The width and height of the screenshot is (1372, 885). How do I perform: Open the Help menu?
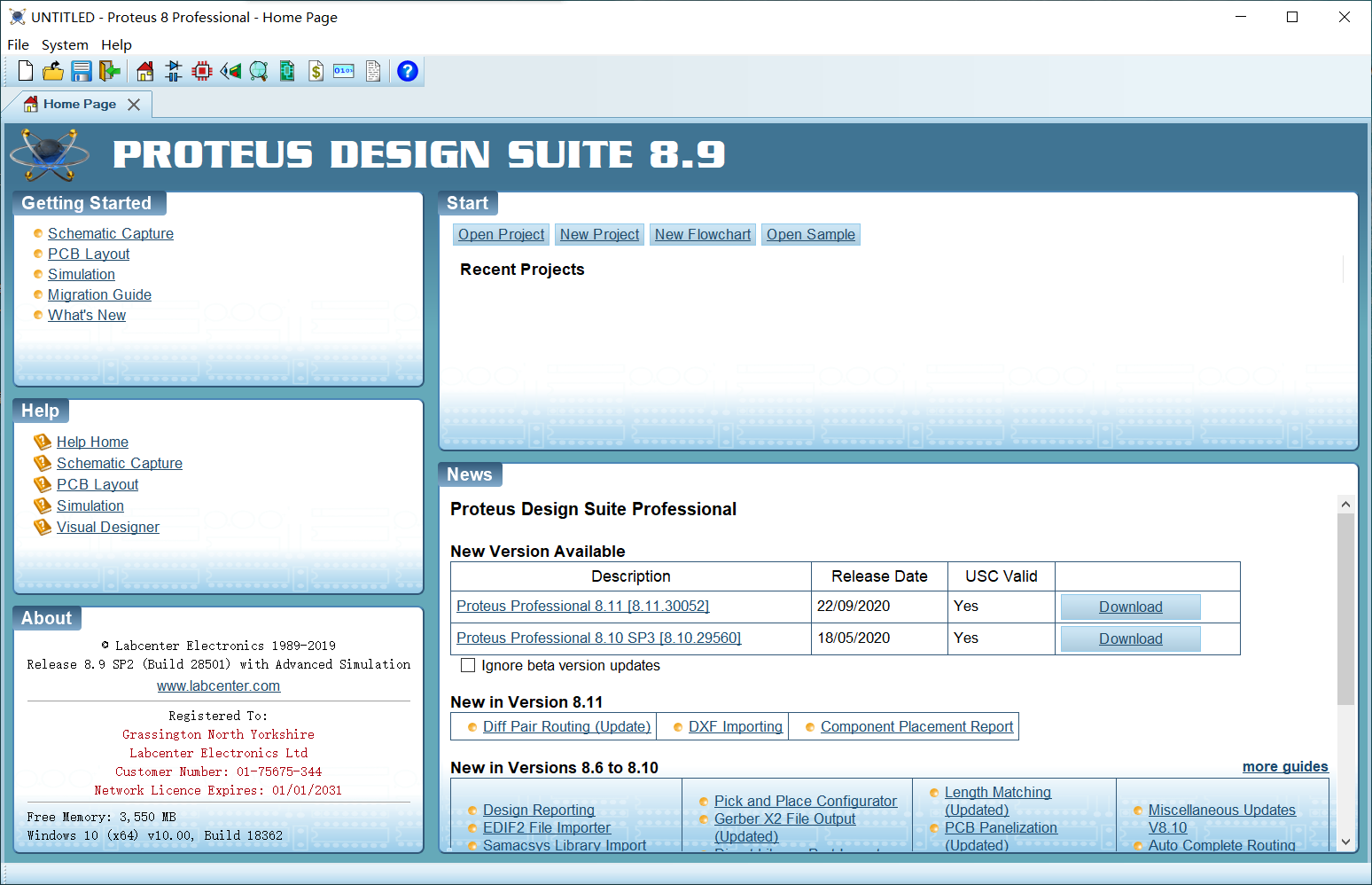116,44
